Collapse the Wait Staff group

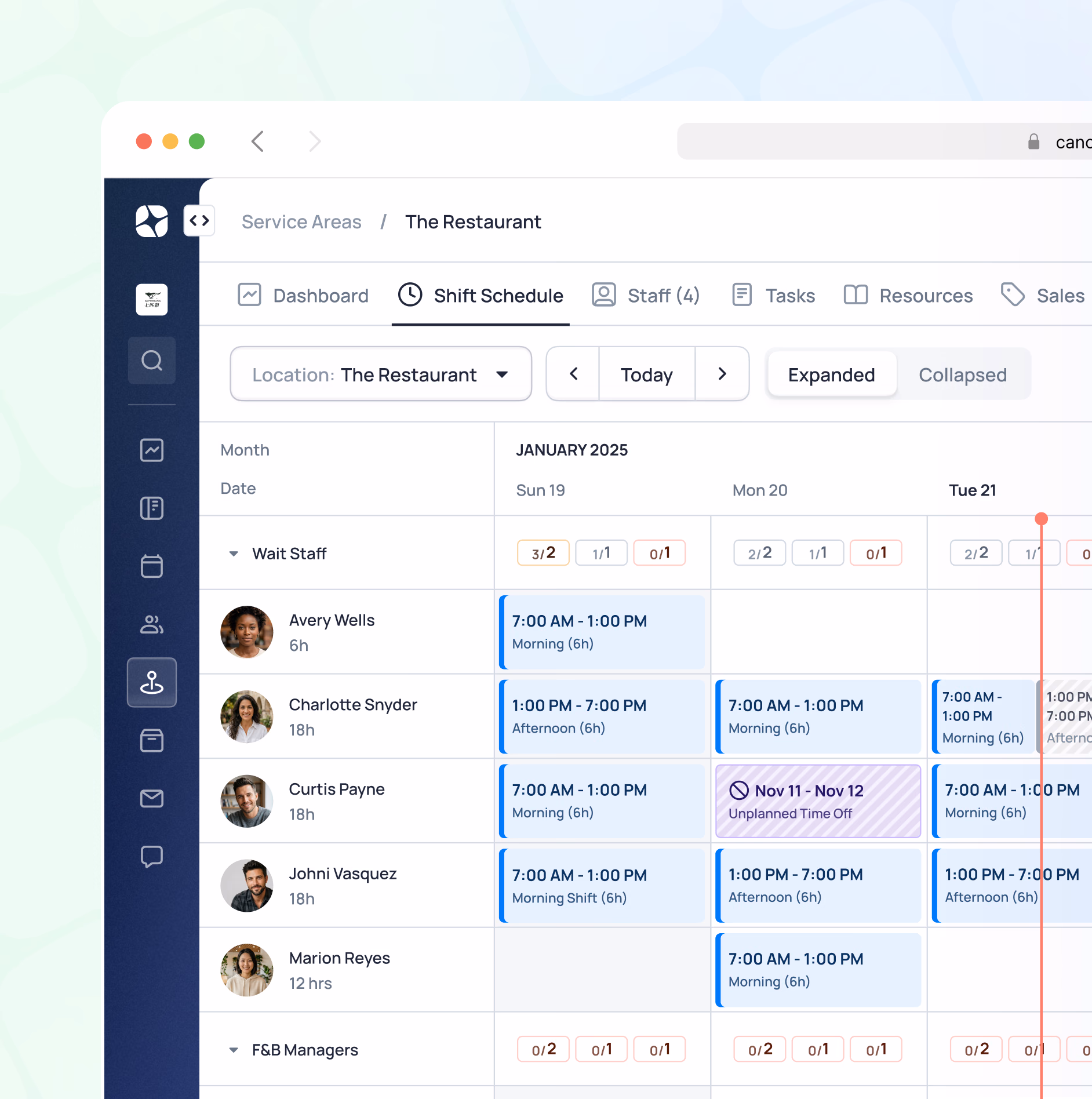click(233, 554)
